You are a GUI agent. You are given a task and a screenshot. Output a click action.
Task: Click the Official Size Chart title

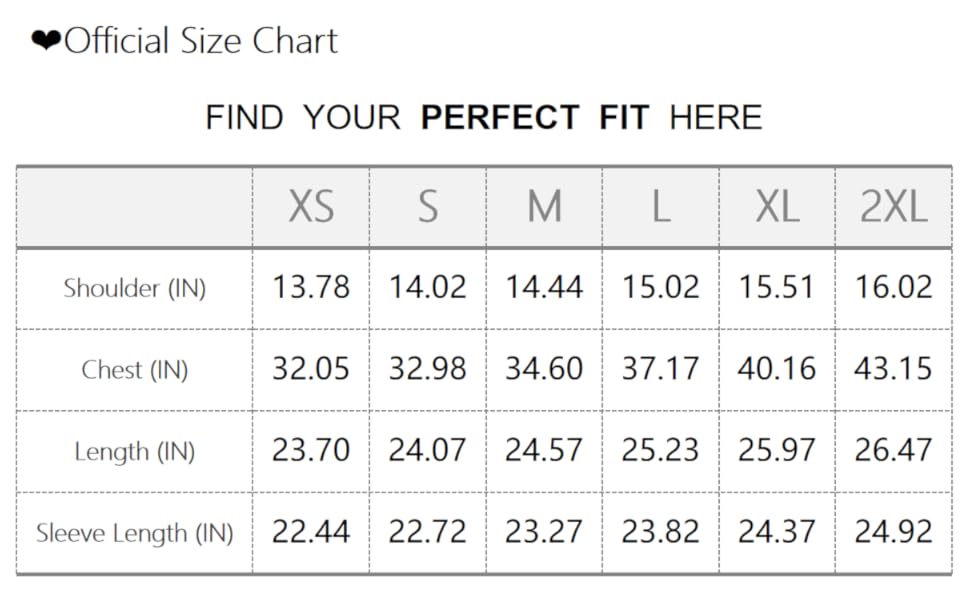coord(201,42)
